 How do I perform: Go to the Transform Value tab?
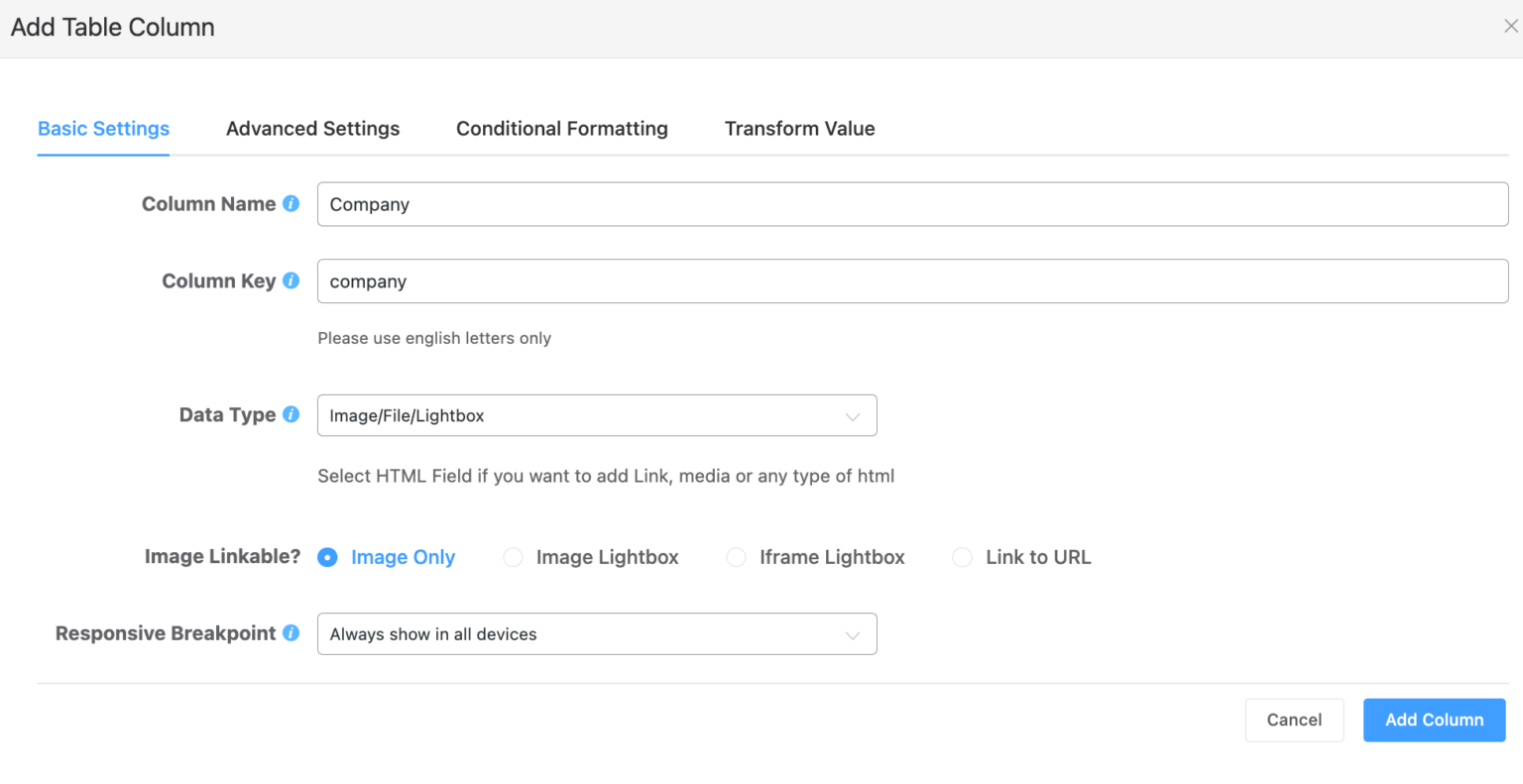tap(799, 129)
